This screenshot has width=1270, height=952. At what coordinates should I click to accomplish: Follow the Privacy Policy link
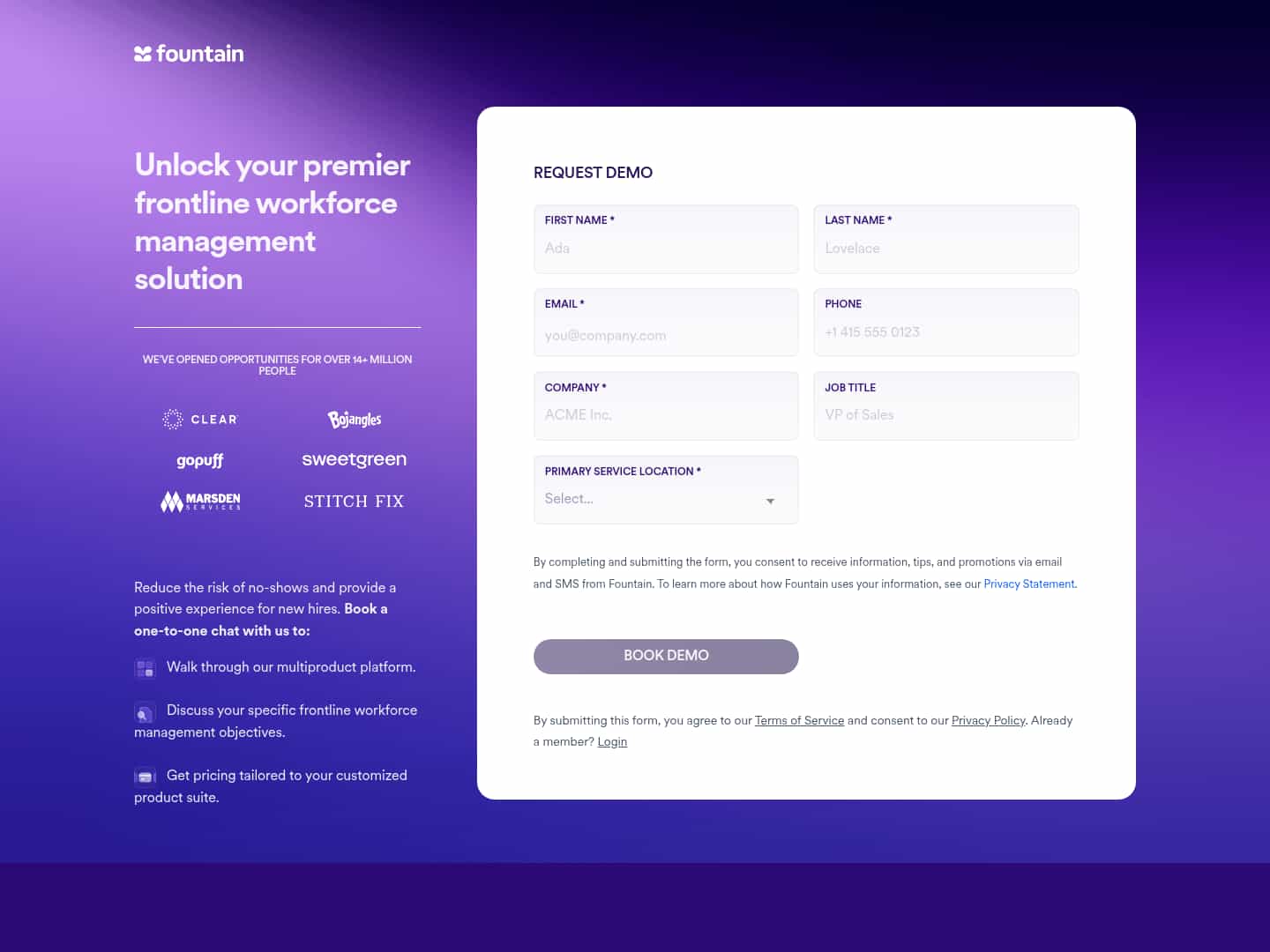[988, 720]
